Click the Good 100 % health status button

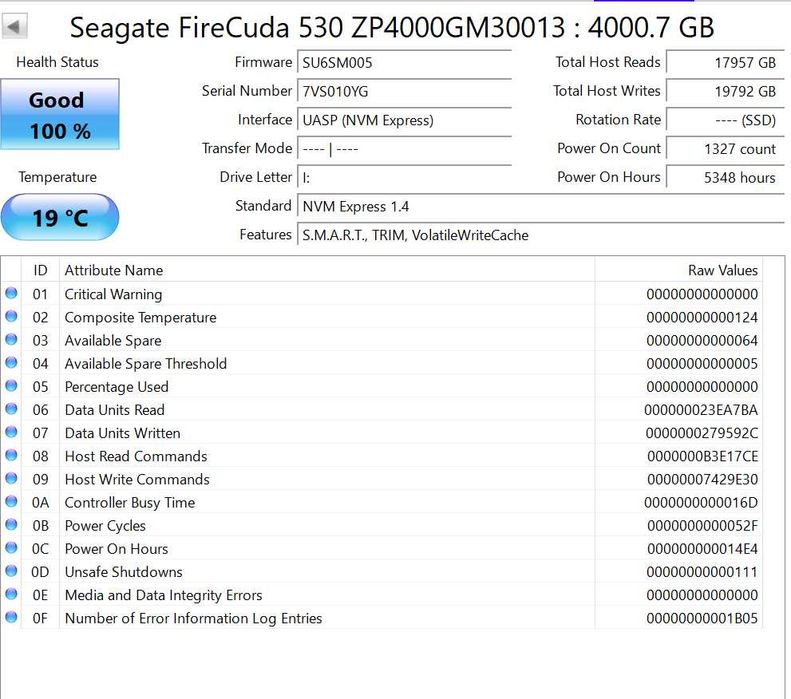pos(60,114)
